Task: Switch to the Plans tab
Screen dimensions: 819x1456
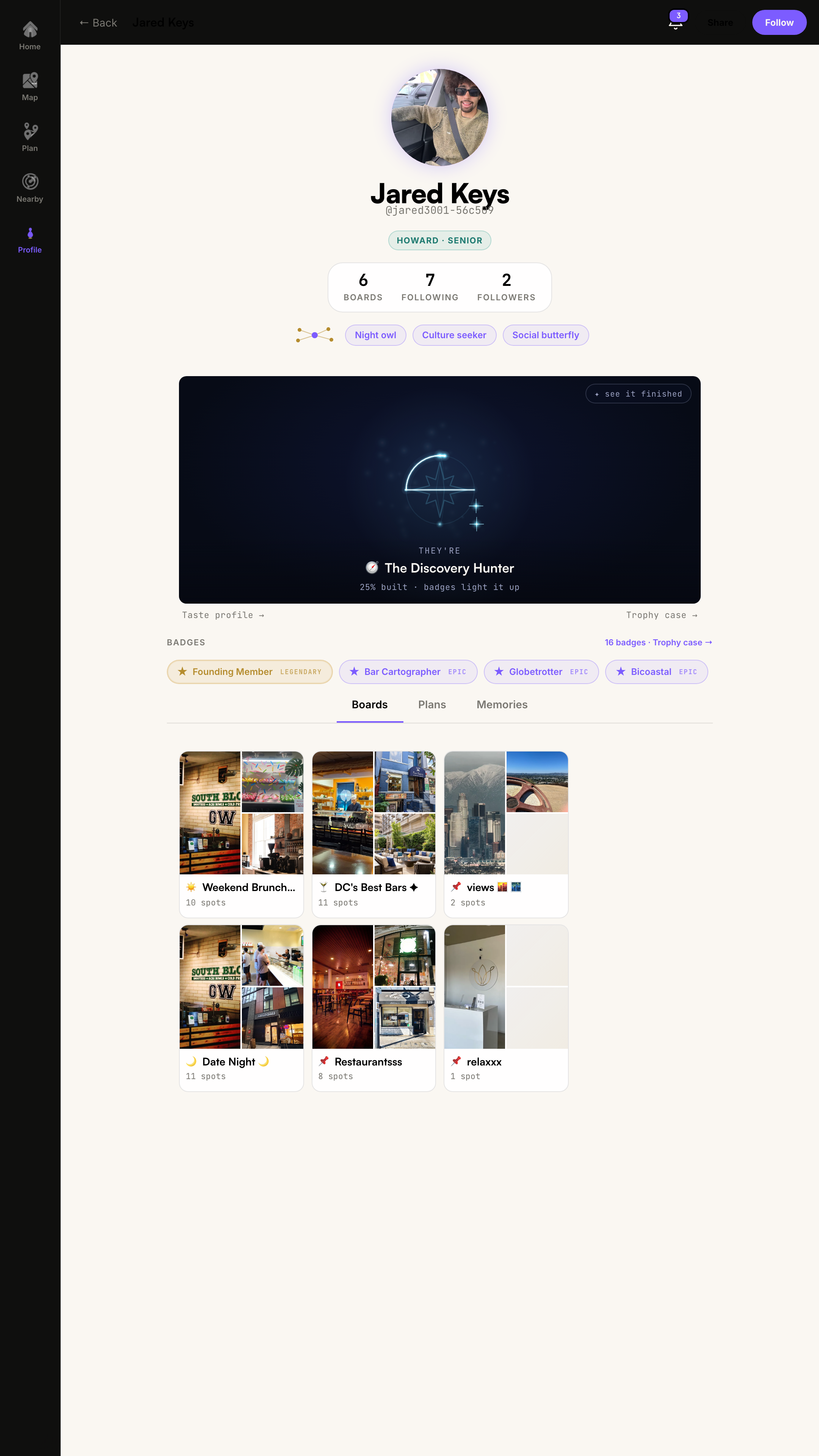Action: (432, 705)
